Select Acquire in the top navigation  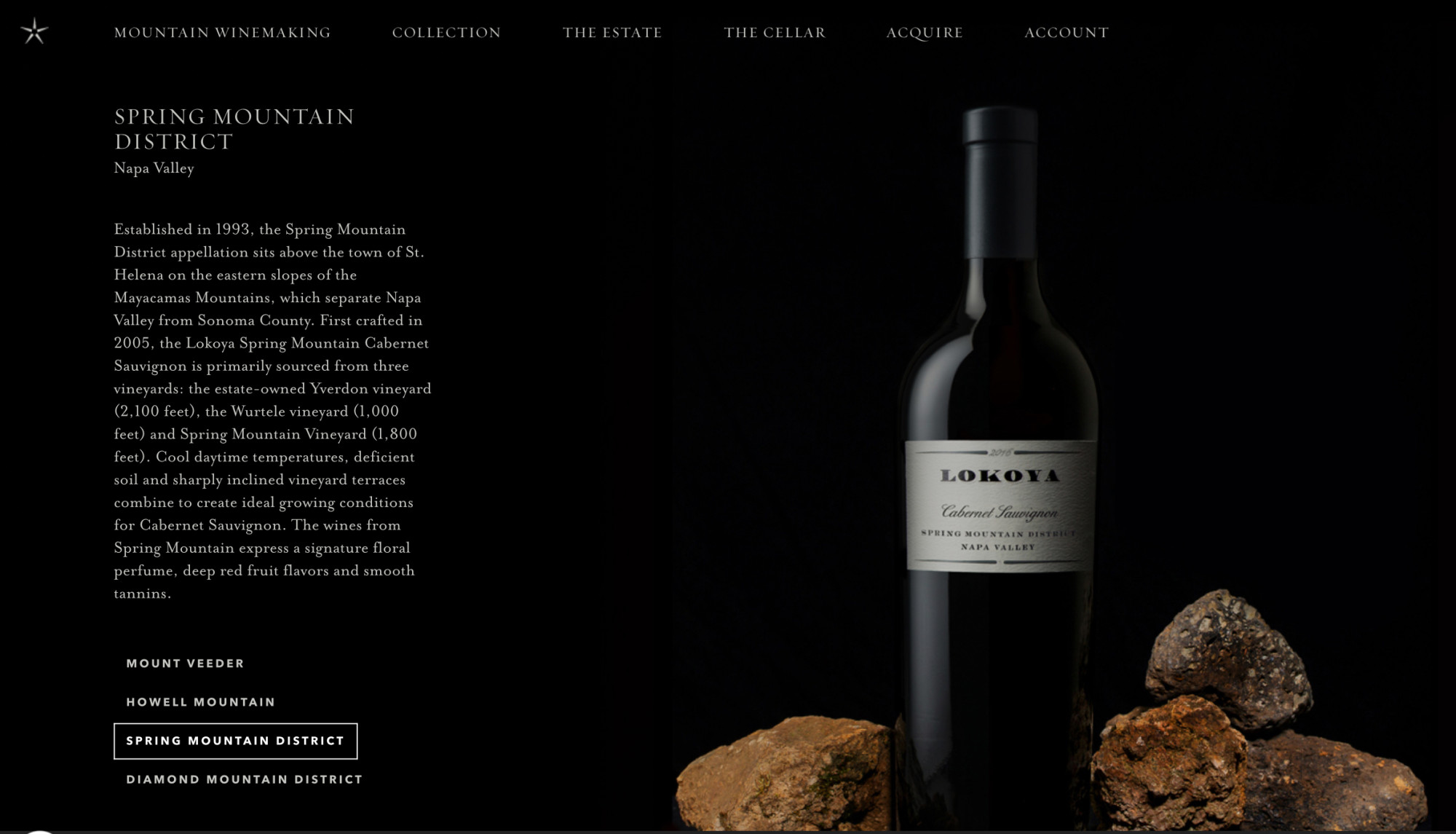pos(925,33)
